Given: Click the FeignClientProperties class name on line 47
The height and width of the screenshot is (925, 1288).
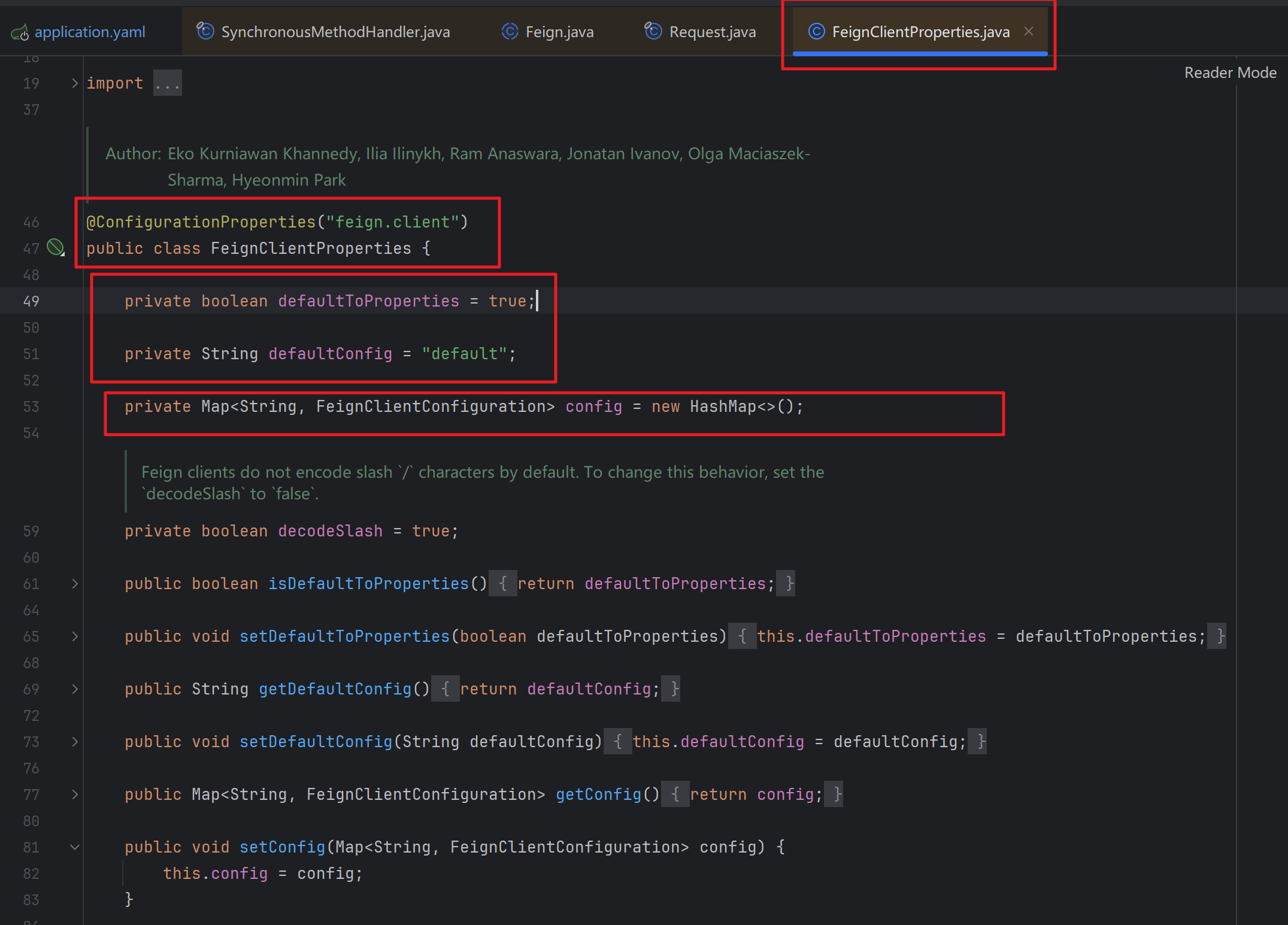Looking at the screenshot, I should [x=311, y=248].
